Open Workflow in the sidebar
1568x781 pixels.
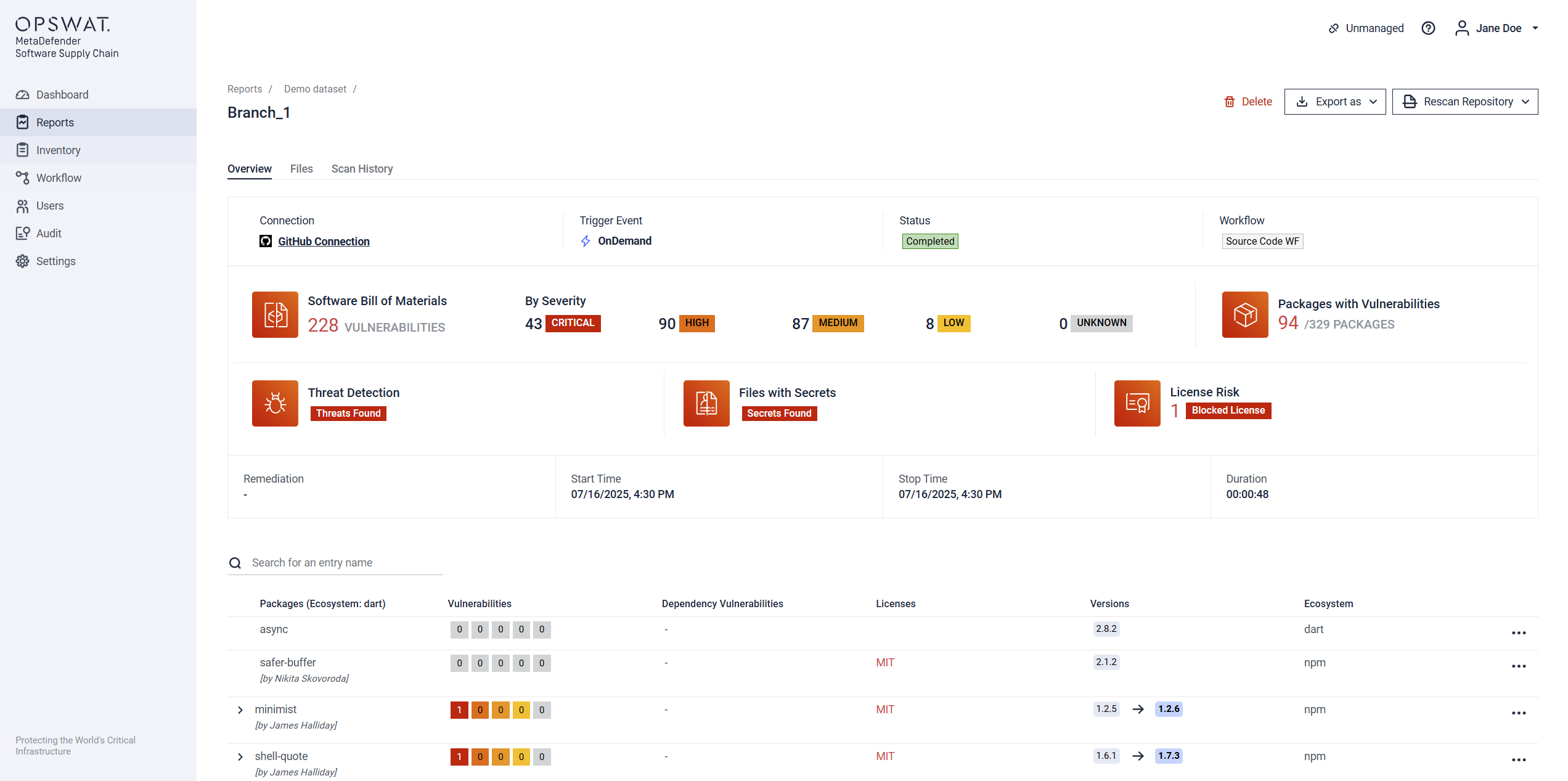coord(99,178)
